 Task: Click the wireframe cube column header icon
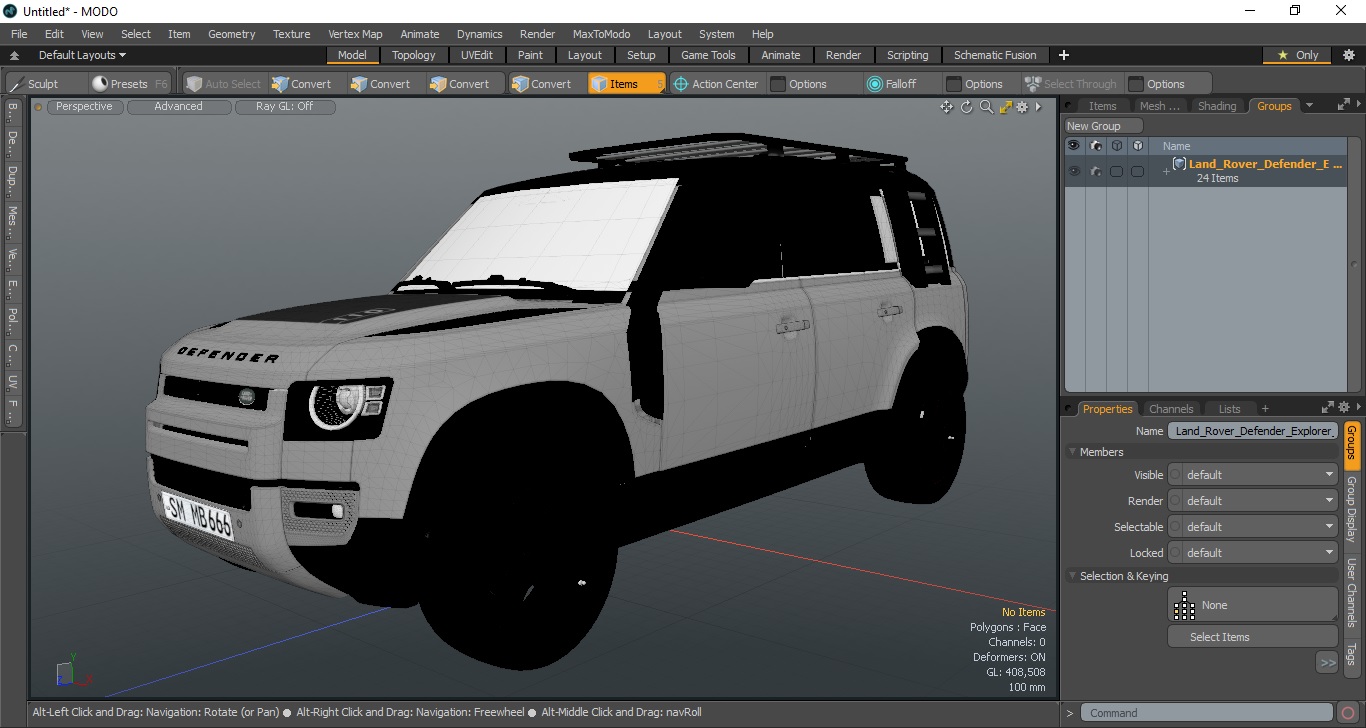click(1117, 146)
